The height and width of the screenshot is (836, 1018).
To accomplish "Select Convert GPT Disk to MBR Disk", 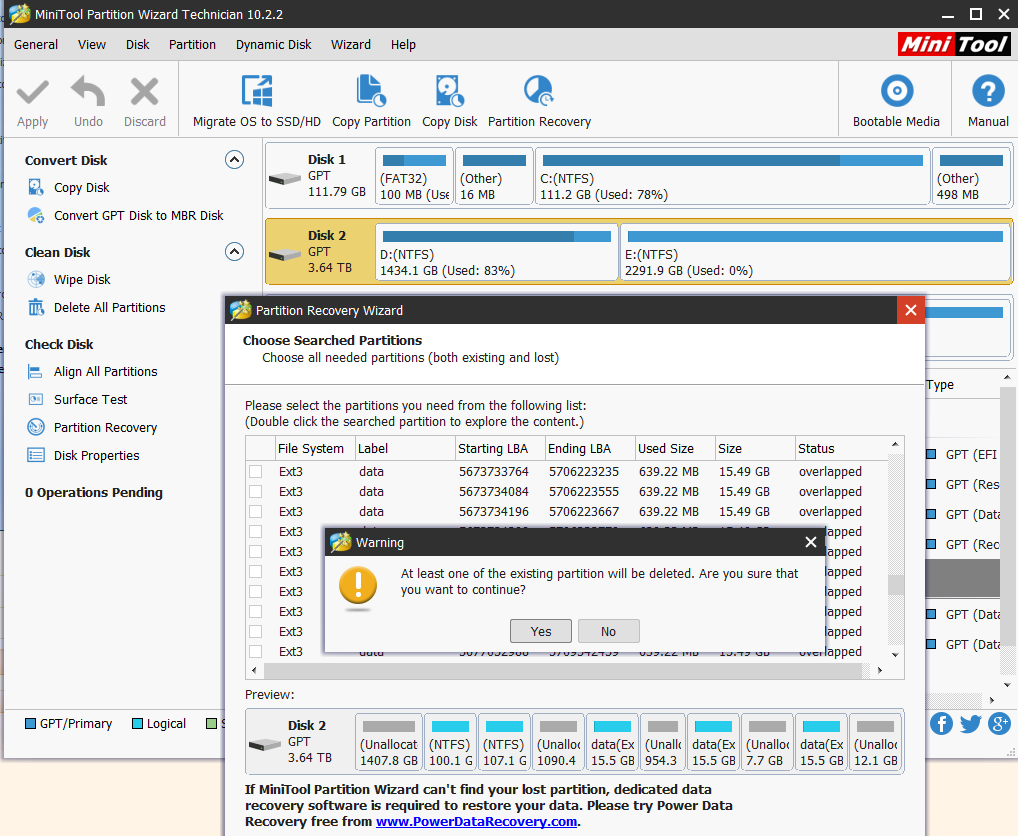I will [x=138, y=215].
